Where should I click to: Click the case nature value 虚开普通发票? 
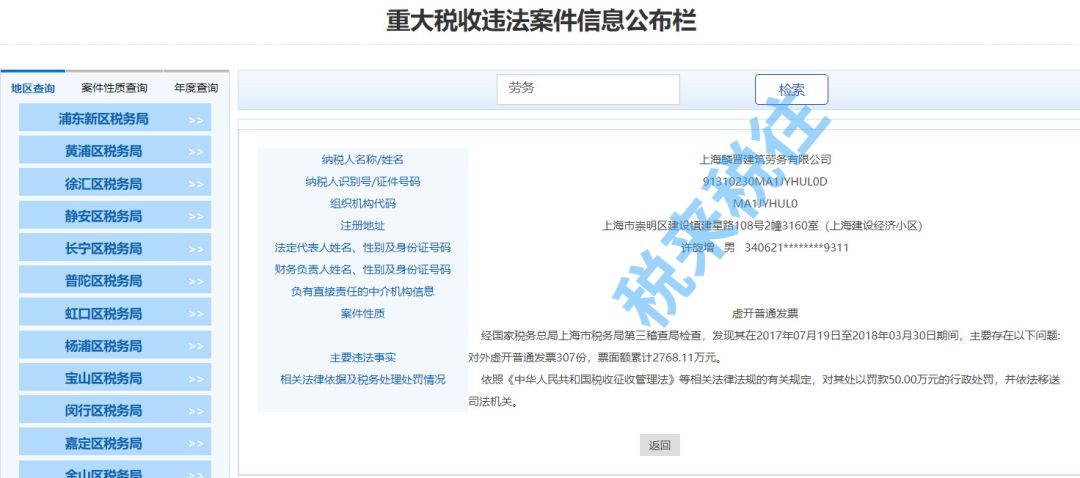click(765, 314)
